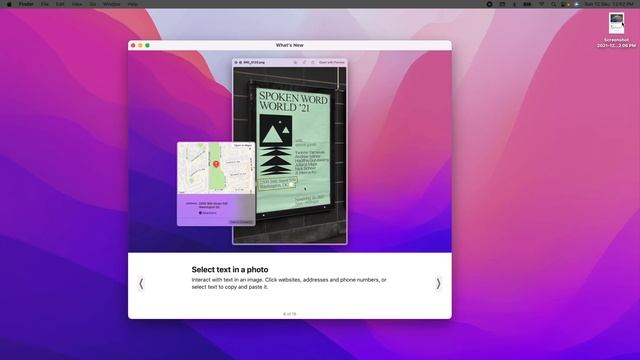Open the Wi-Fi status menu
Viewport: 640px width, 360px height.
point(541,4)
